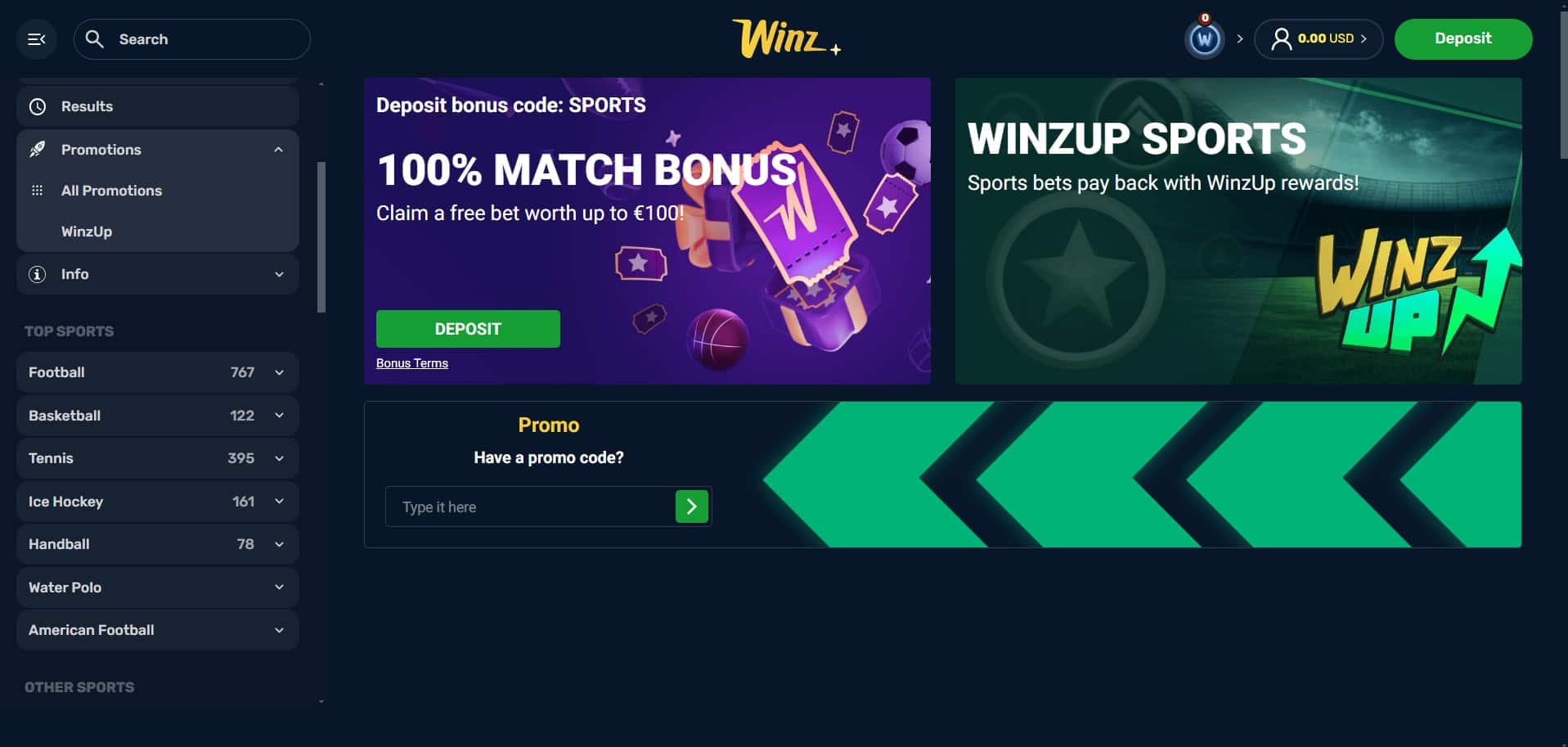Focus the promo code input field
This screenshot has width=1568, height=747.
(530, 506)
